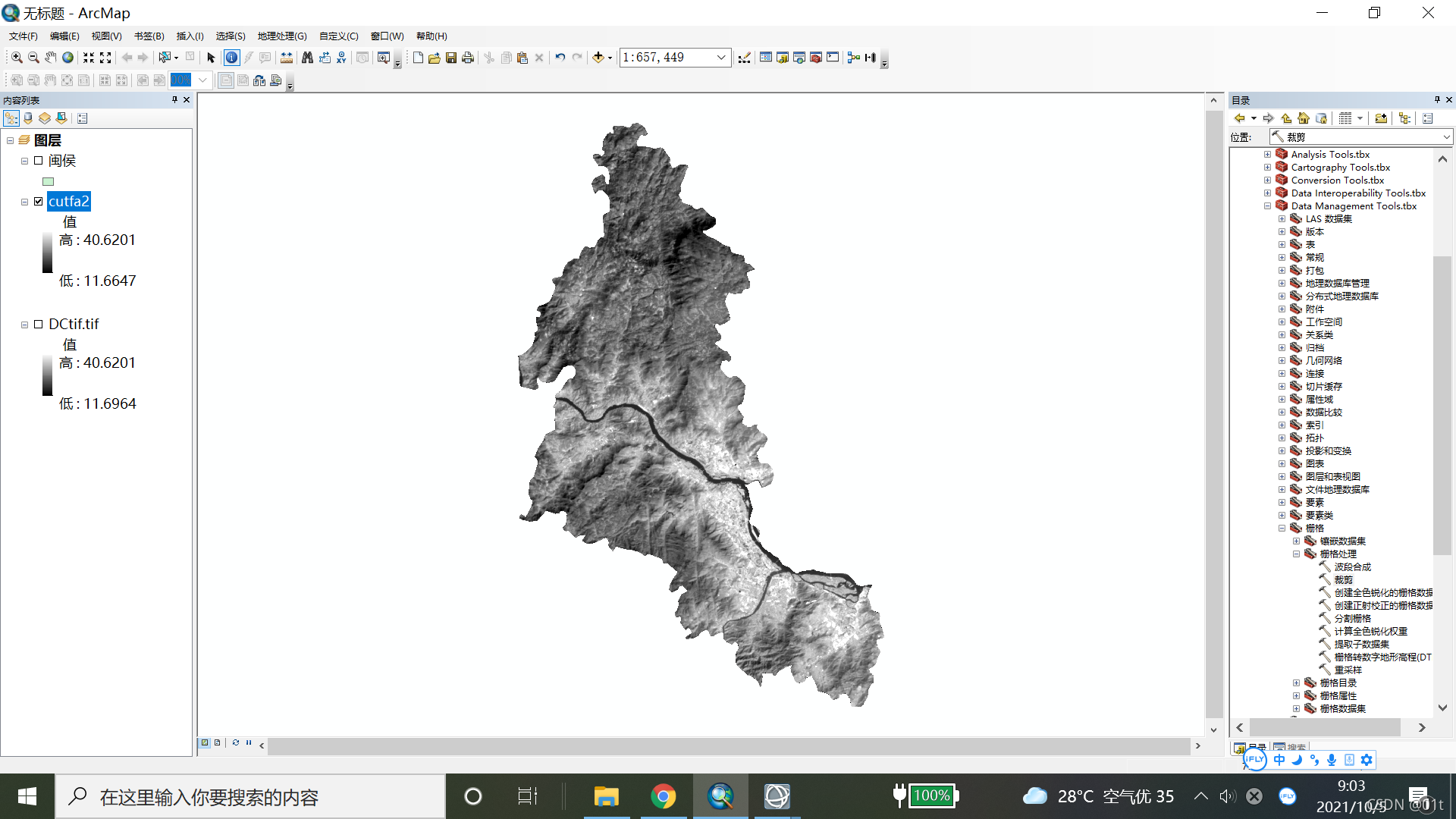Click the cutfa2 grayscale color ramp
The width and height of the screenshot is (1456, 819).
click(48, 253)
